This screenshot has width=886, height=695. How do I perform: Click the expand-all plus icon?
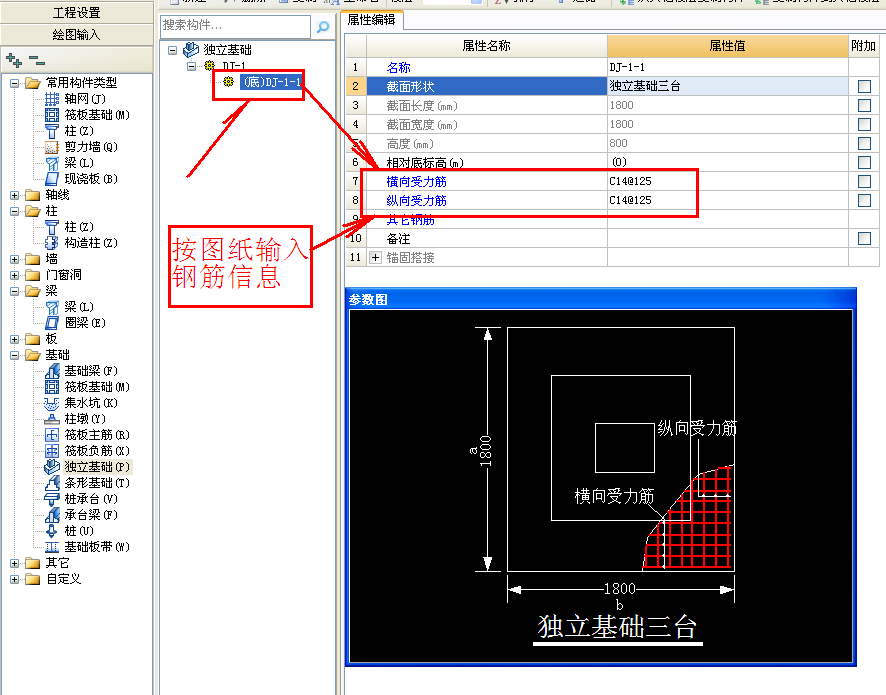(14, 59)
